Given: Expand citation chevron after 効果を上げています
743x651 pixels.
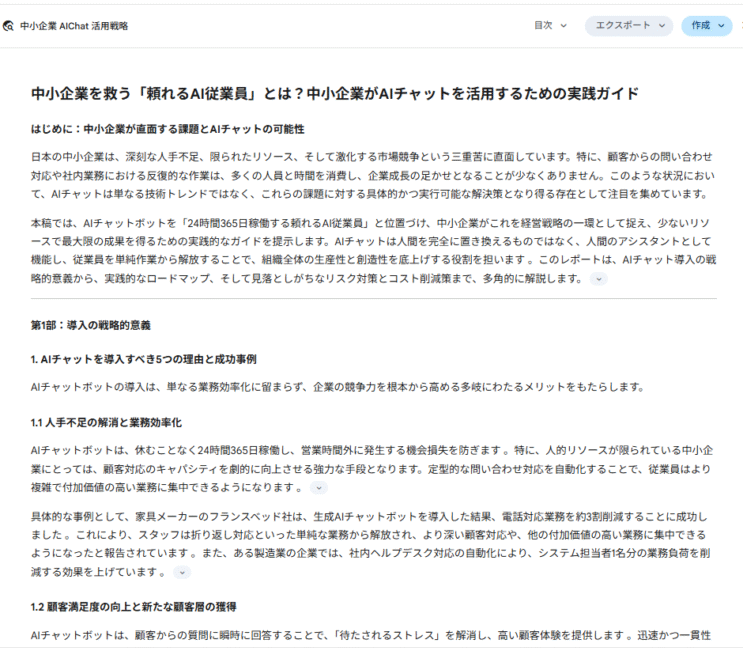Looking at the screenshot, I should point(182,572).
